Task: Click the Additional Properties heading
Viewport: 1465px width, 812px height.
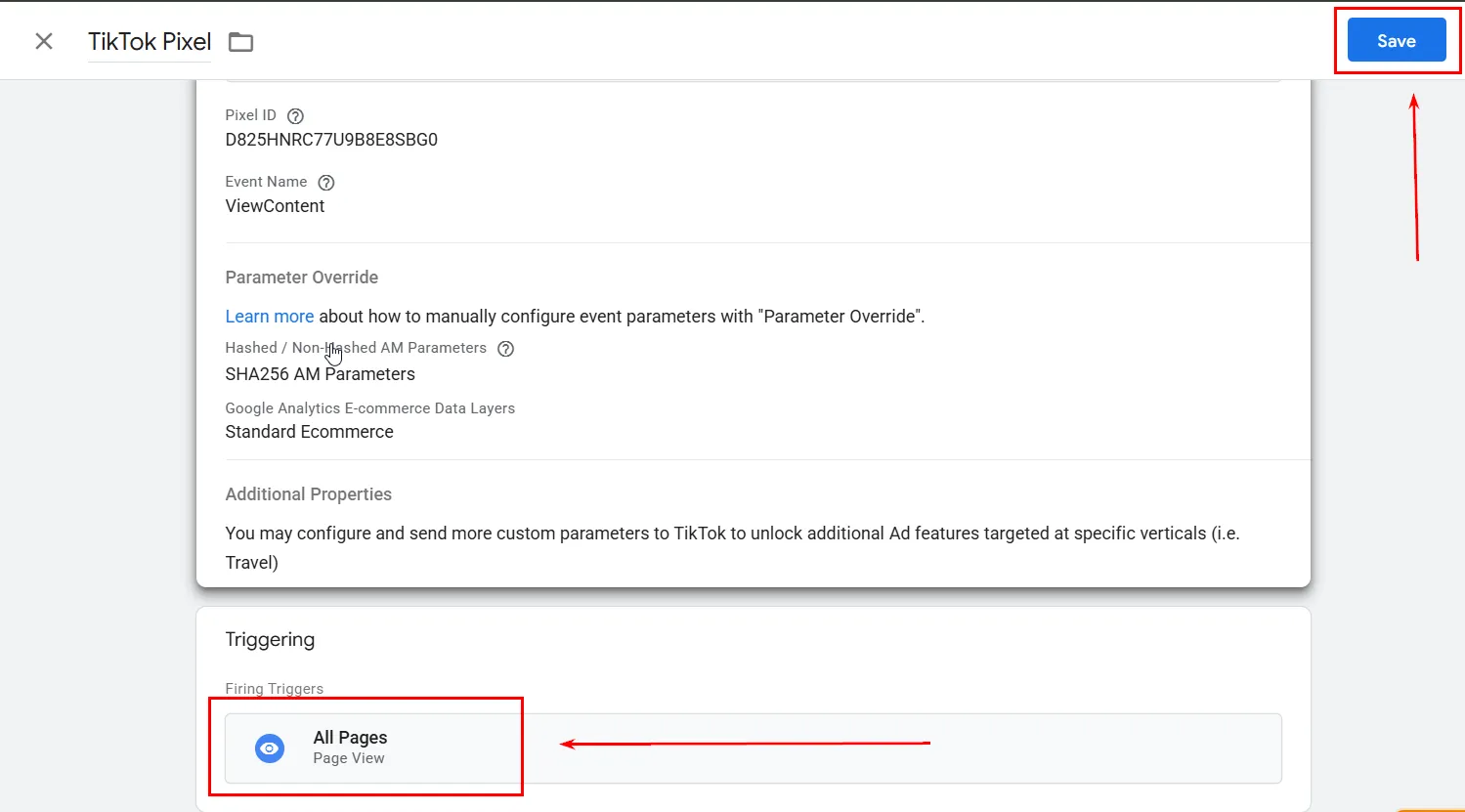Action: [308, 494]
